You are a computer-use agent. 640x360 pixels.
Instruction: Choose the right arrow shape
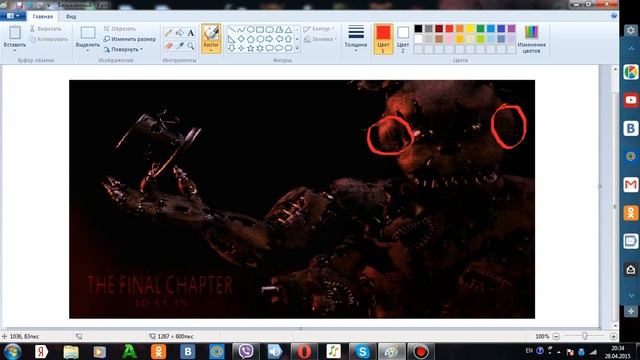[269, 39]
